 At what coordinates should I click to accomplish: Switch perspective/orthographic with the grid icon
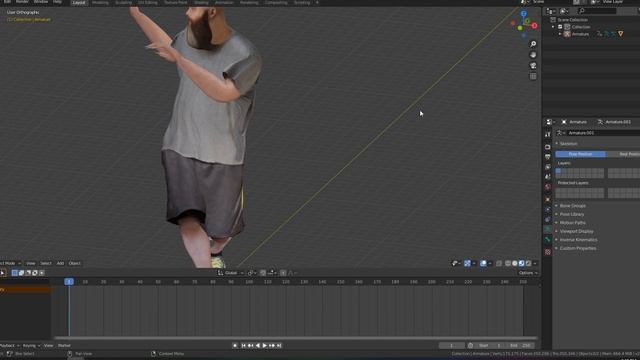(x=533, y=76)
